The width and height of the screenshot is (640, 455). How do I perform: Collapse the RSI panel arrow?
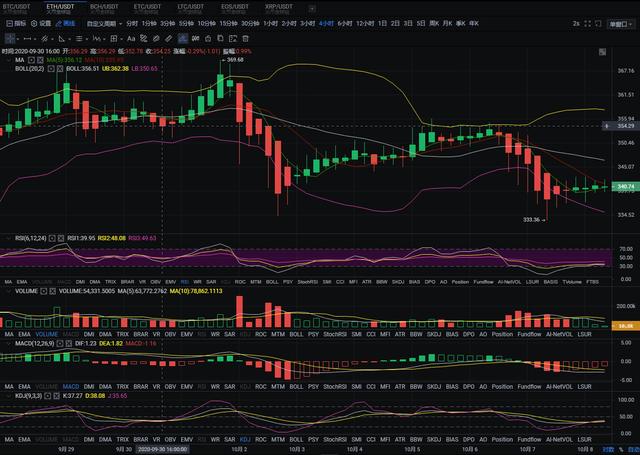click(8, 238)
